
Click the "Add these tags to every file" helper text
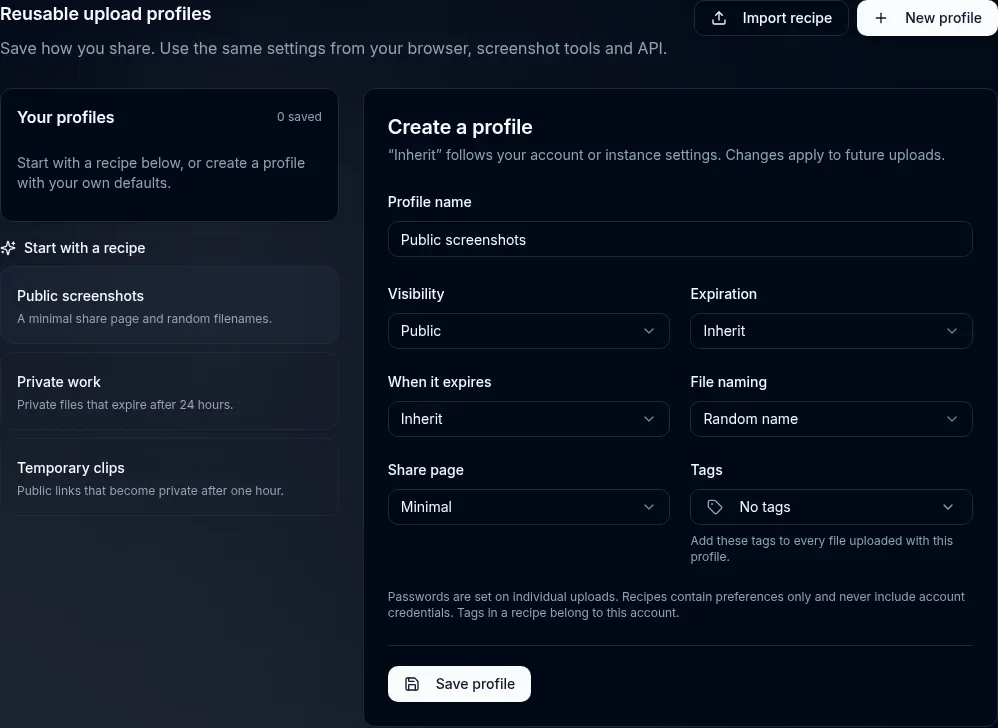(821, 549)
